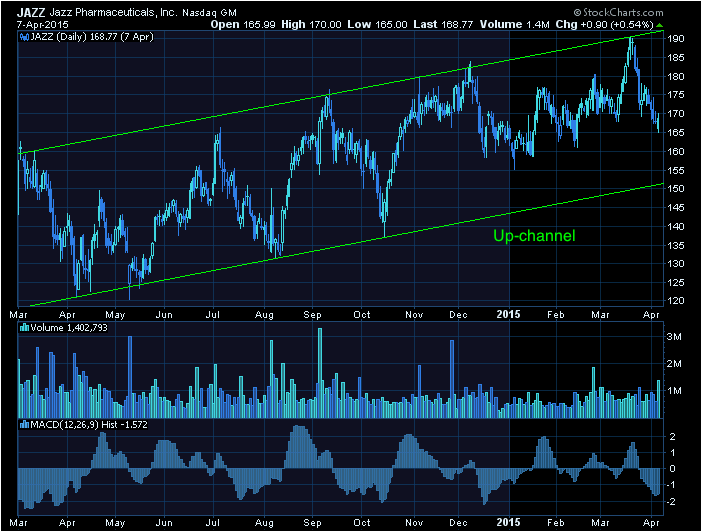Screen dimensions: 702x532
Task: Click the 2015 label under the price chart
Action: (x=509, y=314)
